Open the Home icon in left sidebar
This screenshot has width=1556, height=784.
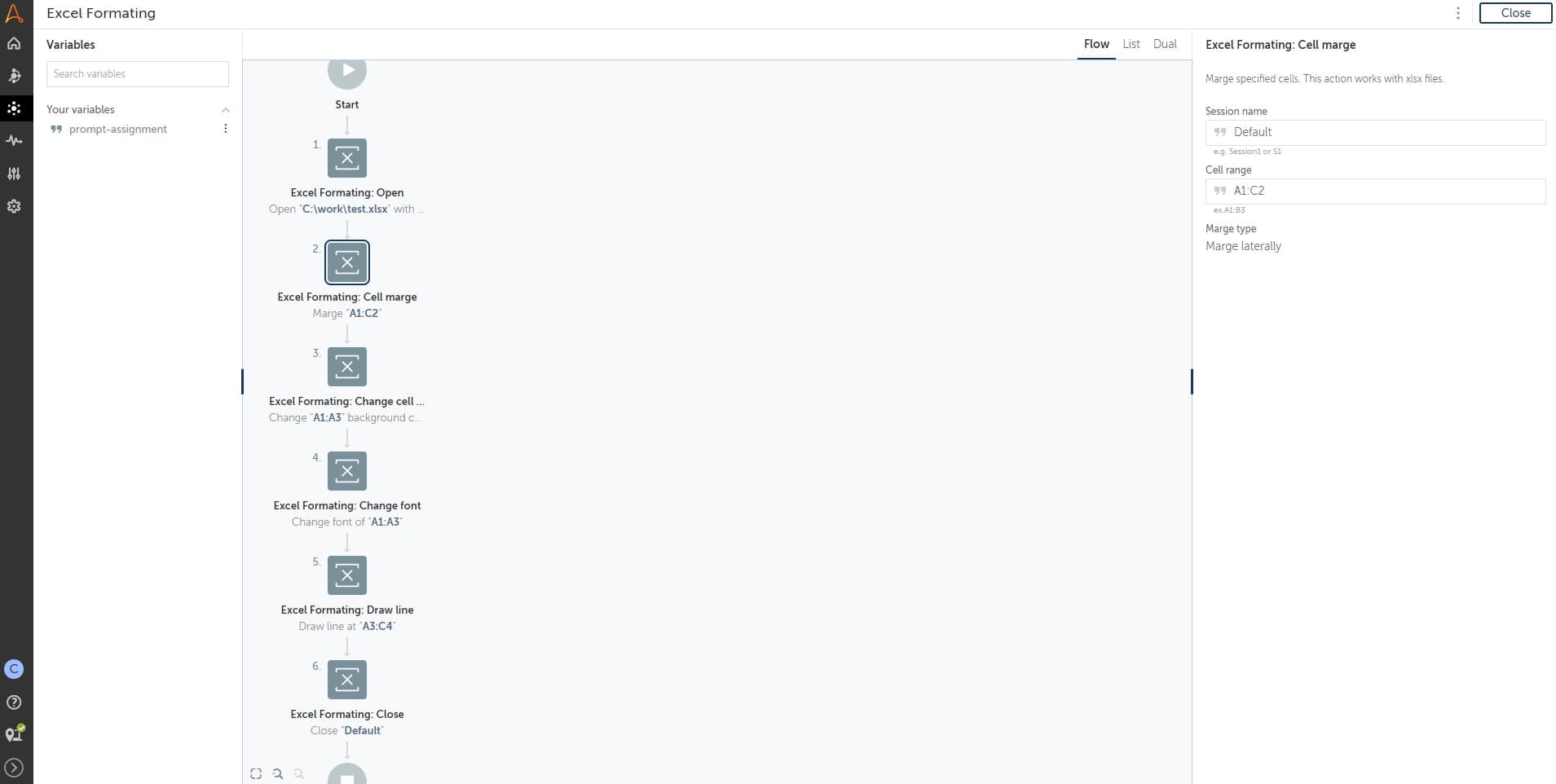coord(14,43)
